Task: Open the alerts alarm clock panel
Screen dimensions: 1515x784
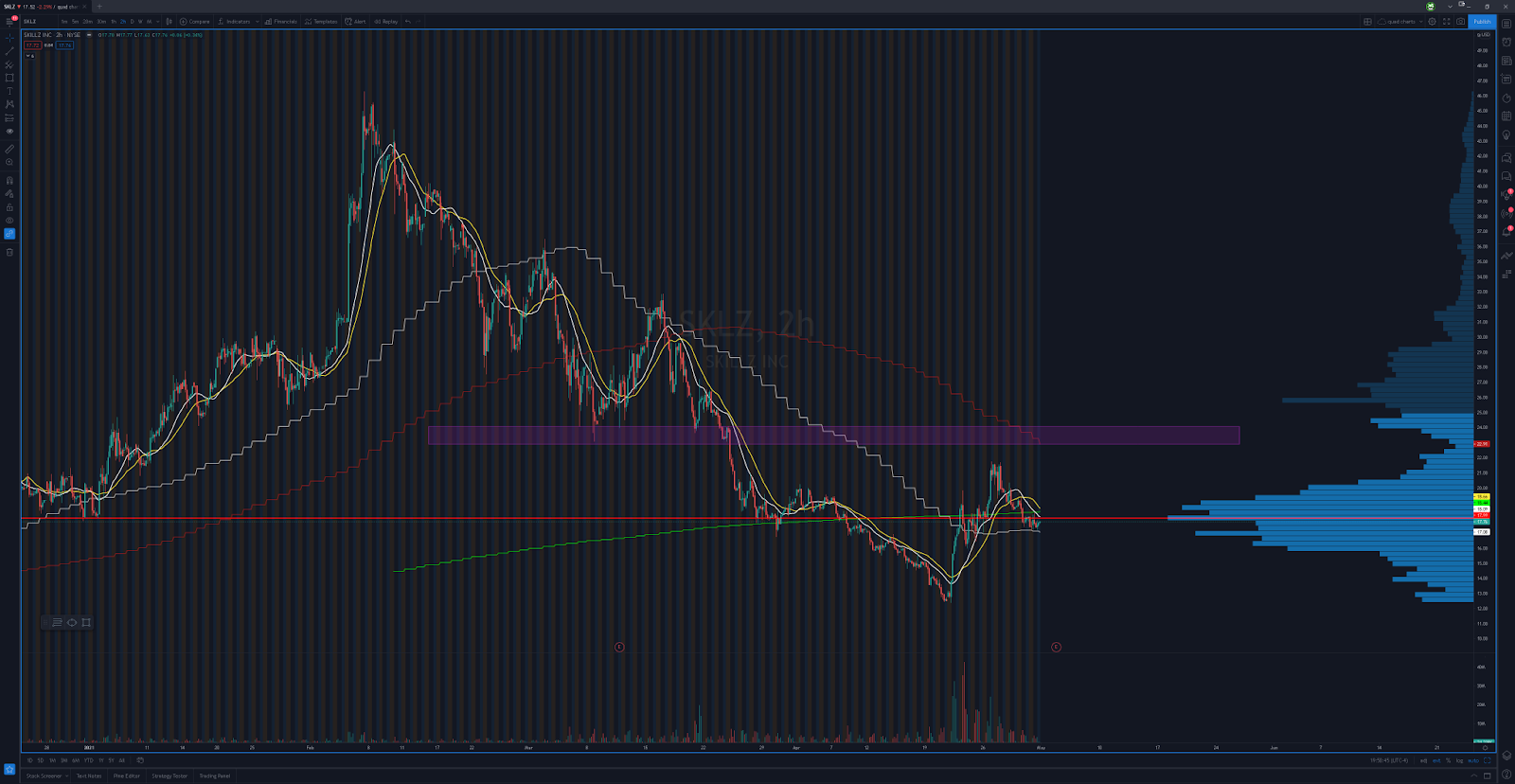Action: 1506,43
